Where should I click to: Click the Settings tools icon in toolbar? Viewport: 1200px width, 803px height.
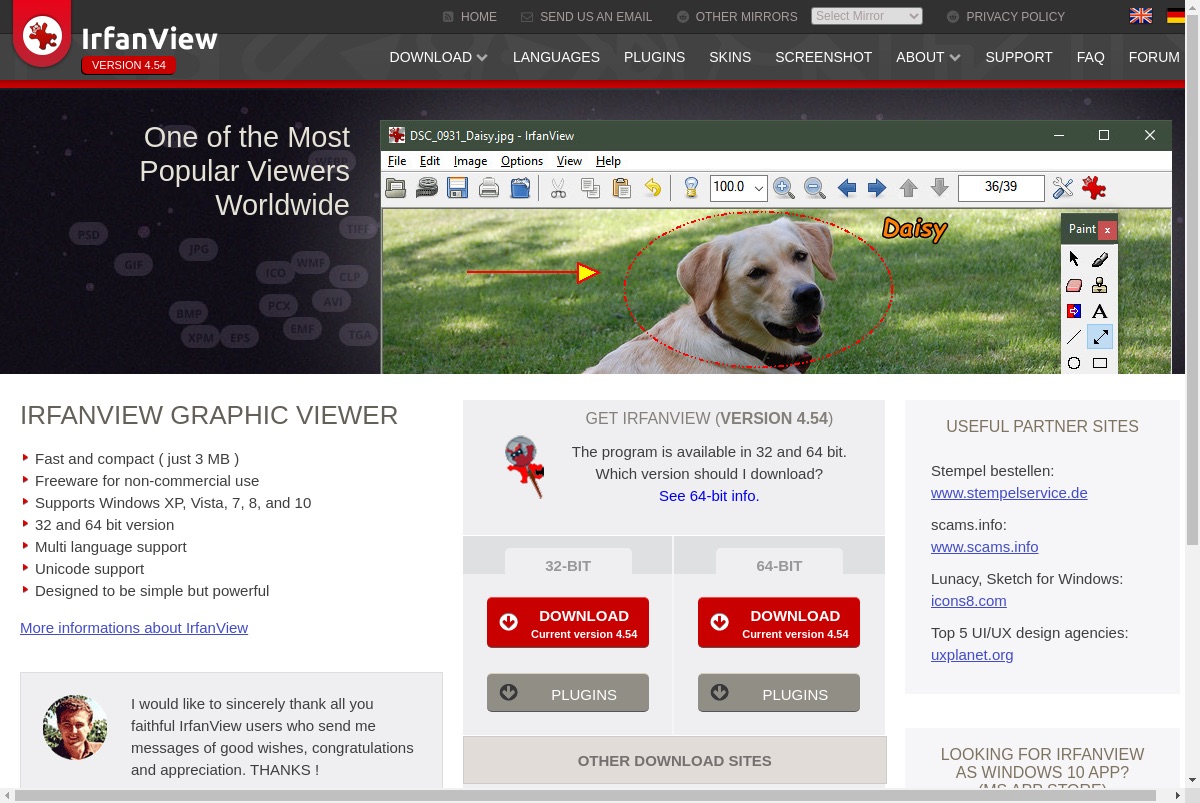(x=1063, y=188)
